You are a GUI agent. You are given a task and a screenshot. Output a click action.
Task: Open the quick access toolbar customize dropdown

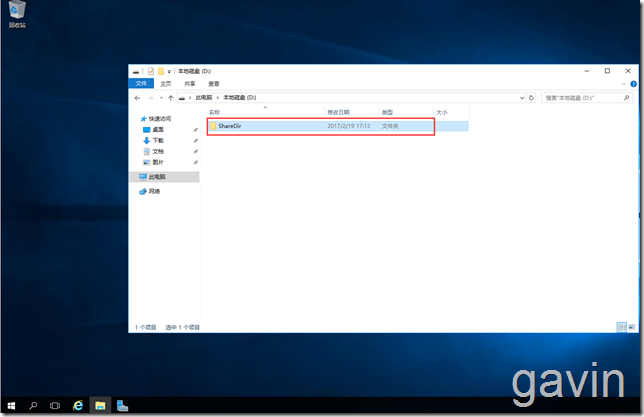coord(169,71)
